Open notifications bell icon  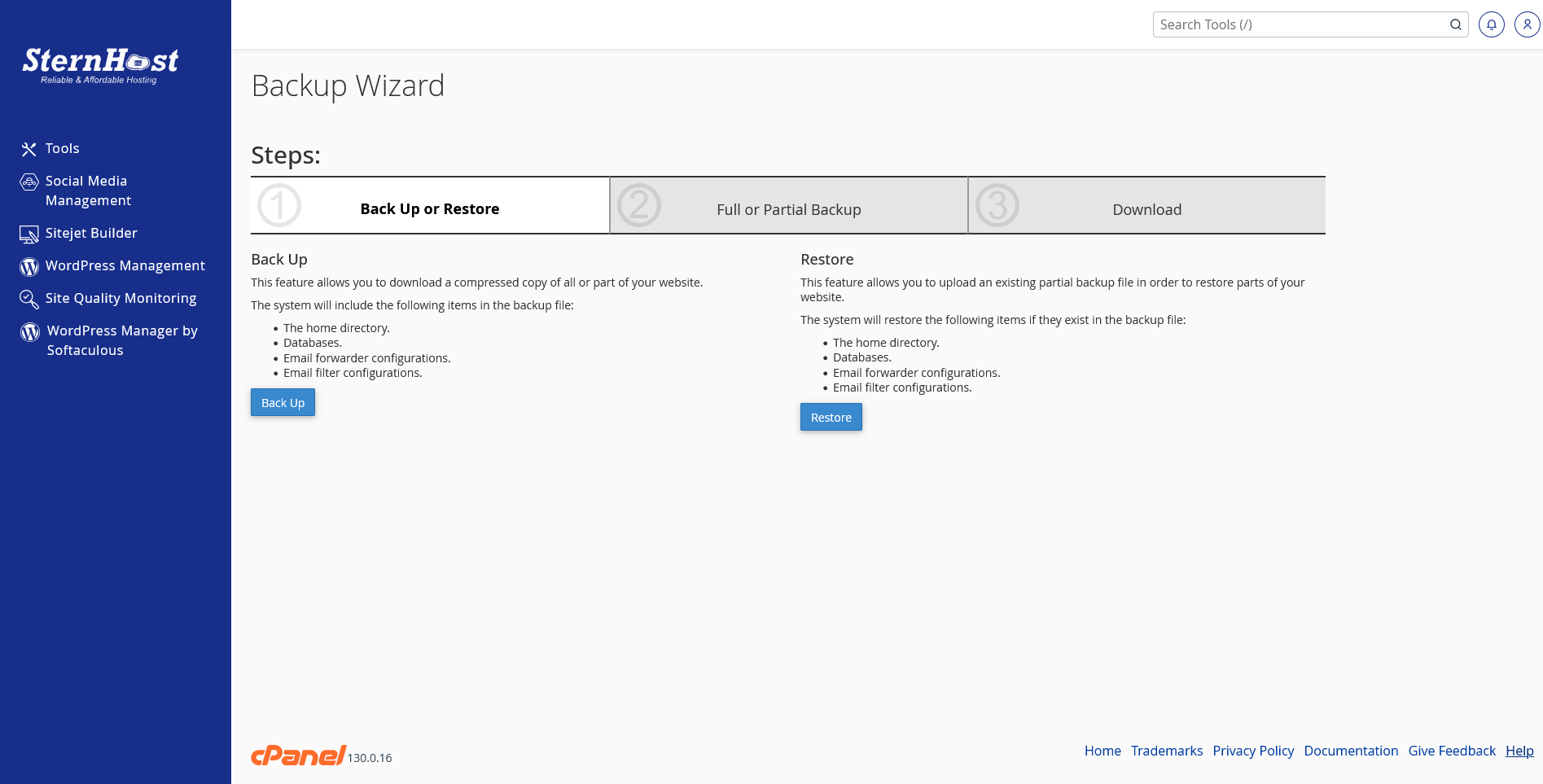click(1491, 24)
